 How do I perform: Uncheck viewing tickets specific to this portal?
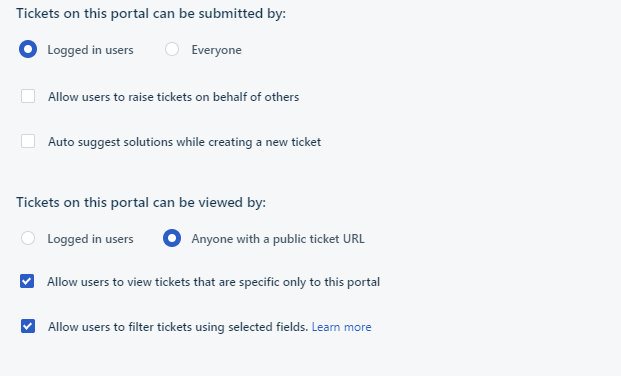pyautogui.click(x=27, y=281)
